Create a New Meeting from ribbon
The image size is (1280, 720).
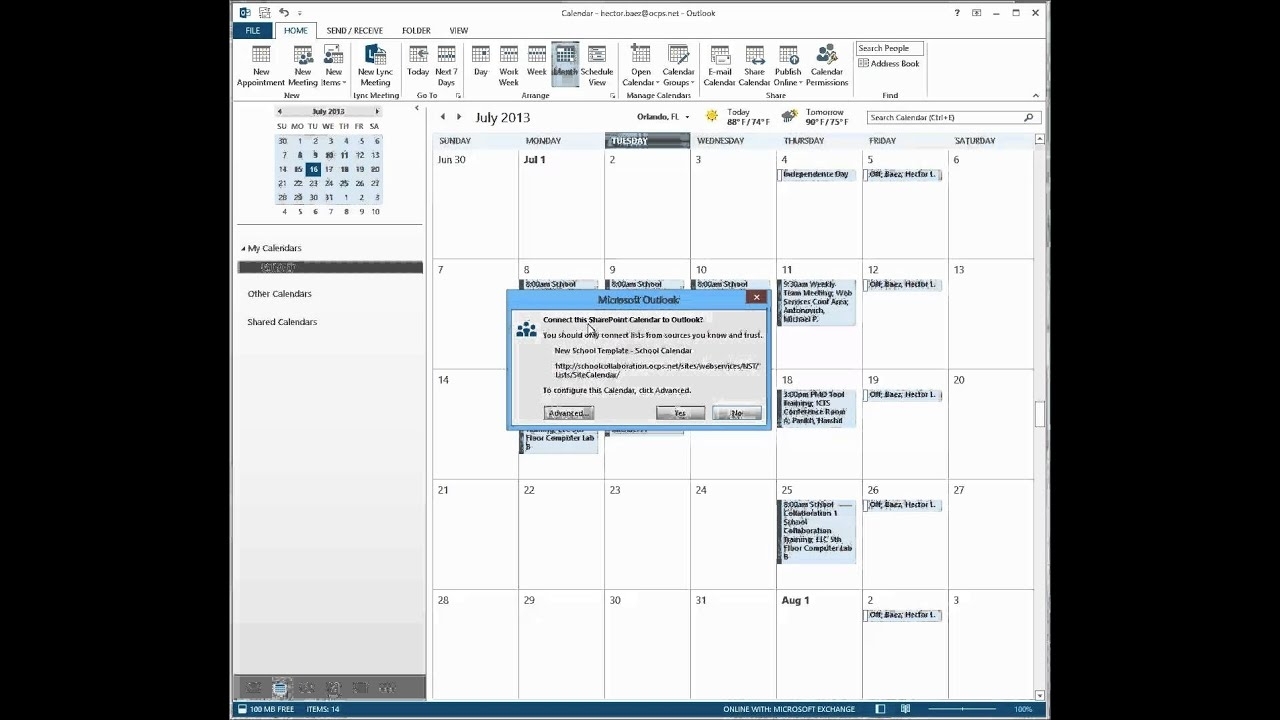pyautogui.click(x=303, y=66)
